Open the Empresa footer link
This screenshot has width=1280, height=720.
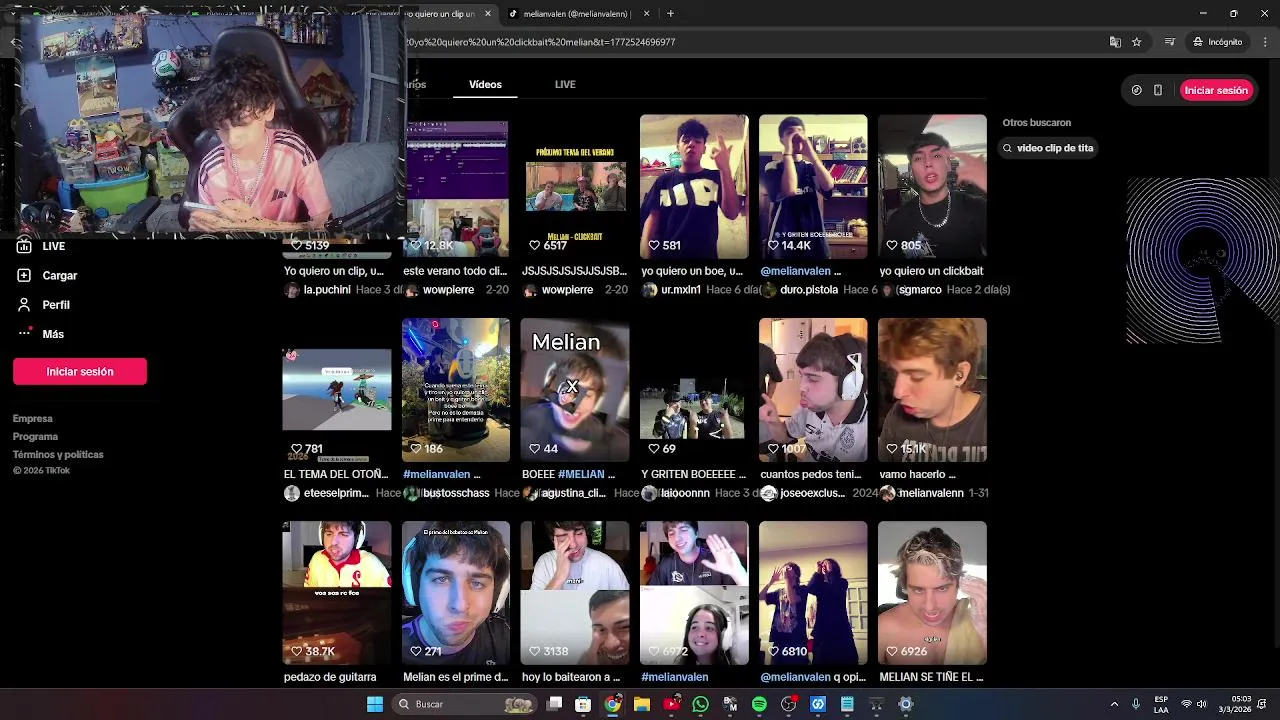coord(33,419)
